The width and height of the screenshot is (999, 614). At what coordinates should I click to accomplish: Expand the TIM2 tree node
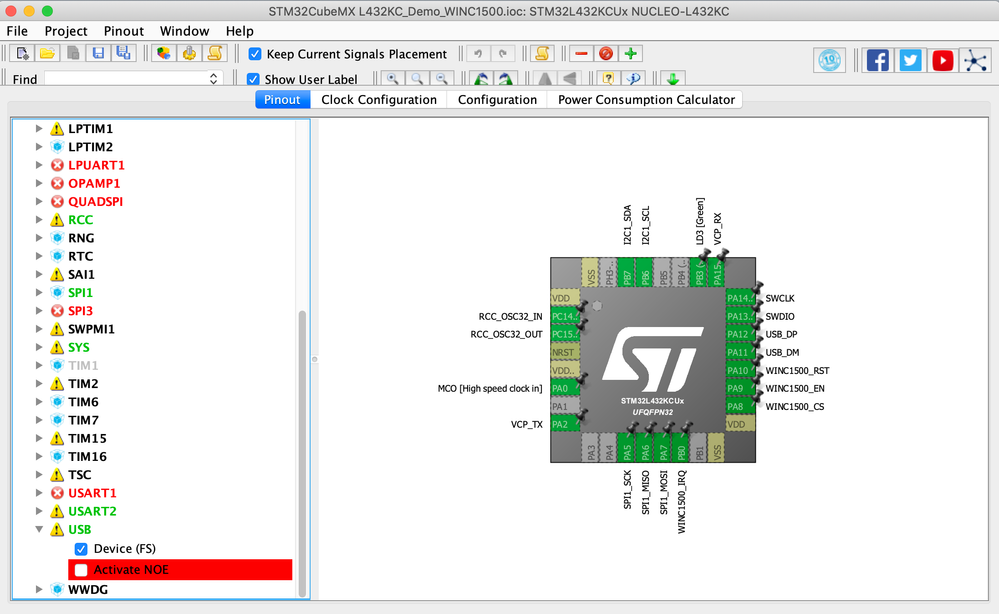pos(39,383)
